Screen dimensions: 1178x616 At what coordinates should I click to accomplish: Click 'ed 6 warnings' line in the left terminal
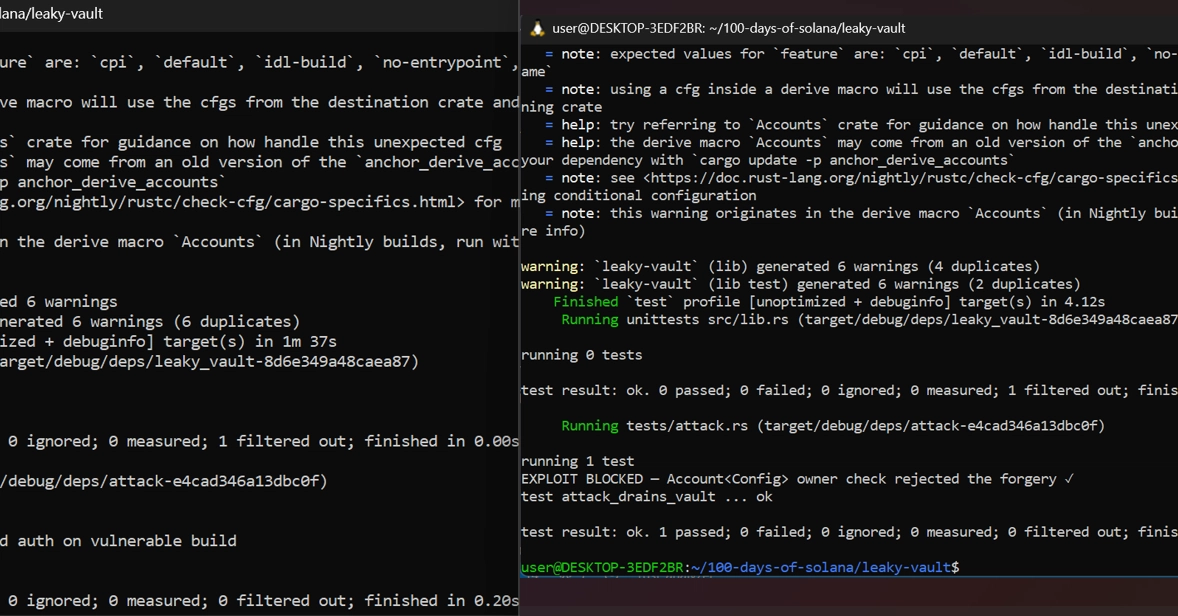click(59, 302)
